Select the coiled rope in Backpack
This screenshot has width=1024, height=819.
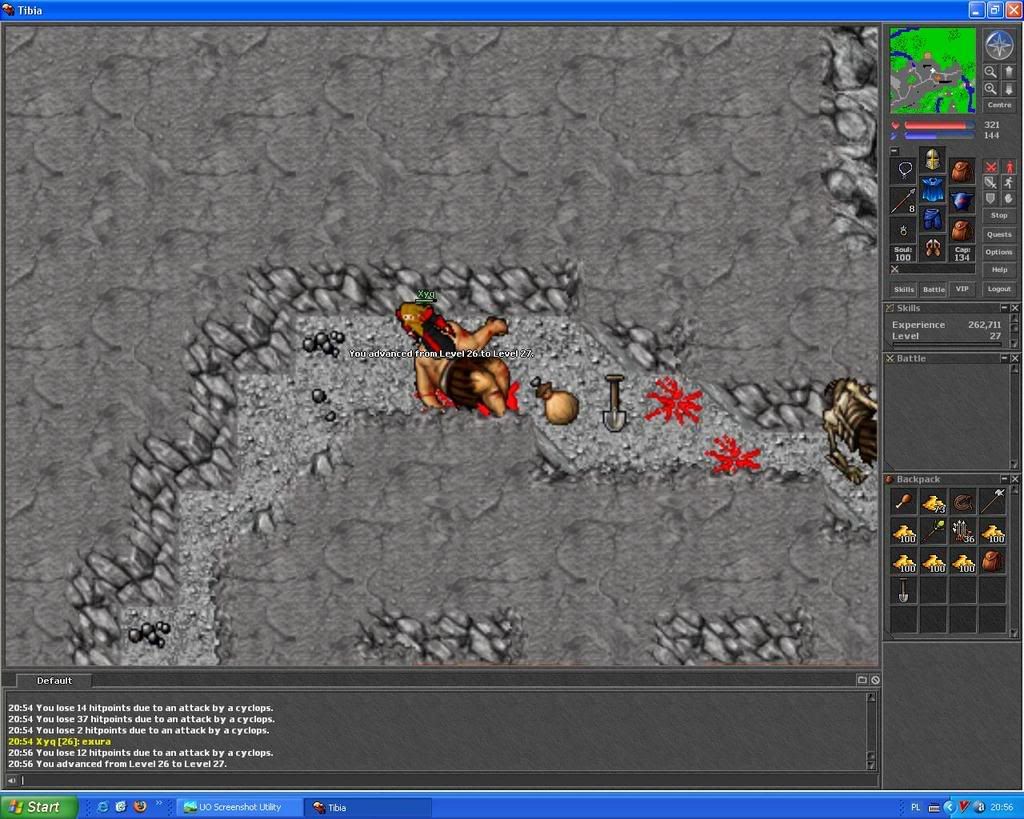(x=963, y=502)
